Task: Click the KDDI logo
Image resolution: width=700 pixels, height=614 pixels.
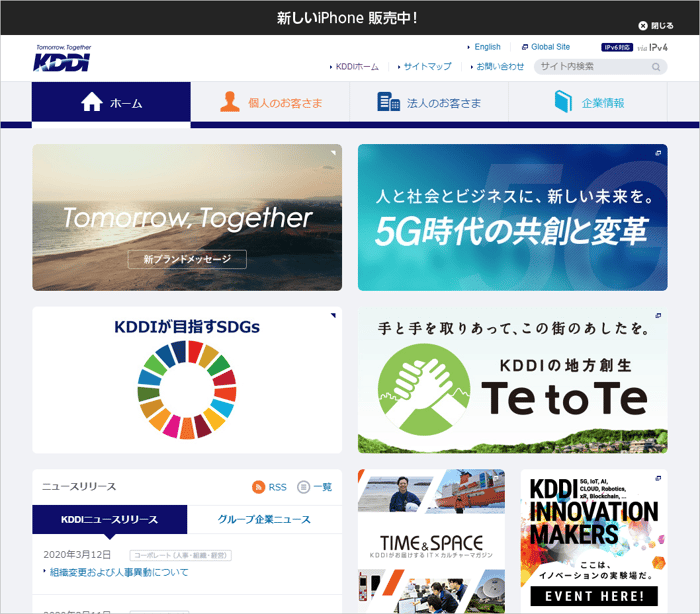Action: click(x=62, y=58)
